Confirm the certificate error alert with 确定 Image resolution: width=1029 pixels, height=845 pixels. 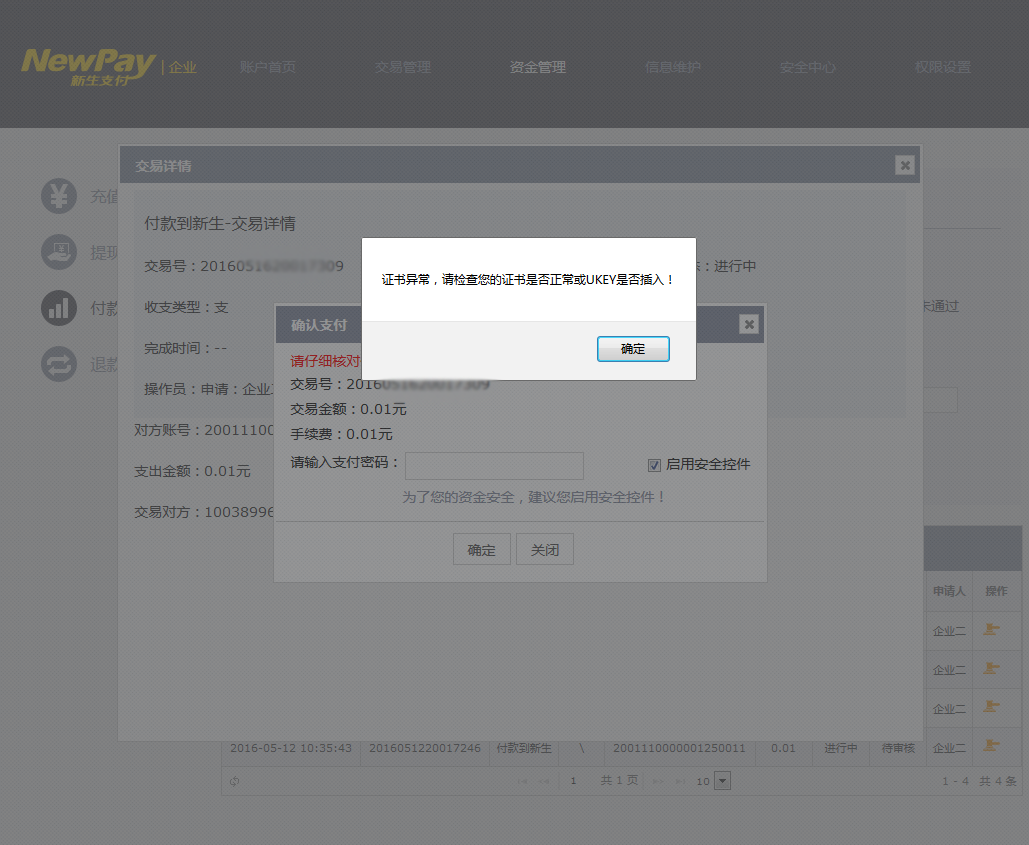tap(633, 348)
